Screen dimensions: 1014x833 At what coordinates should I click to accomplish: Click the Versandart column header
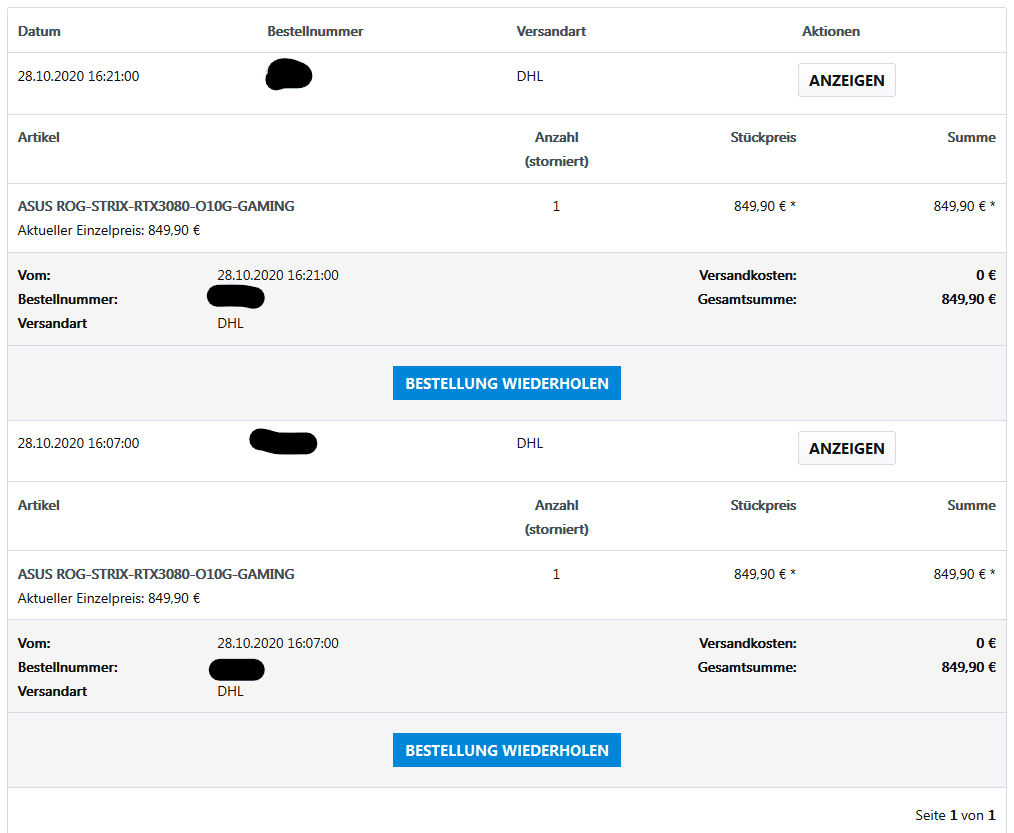pos(551,31)
